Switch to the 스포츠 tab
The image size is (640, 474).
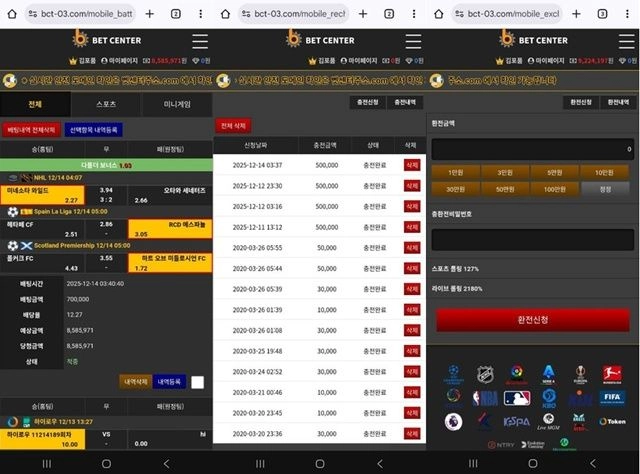pos(106,105)
